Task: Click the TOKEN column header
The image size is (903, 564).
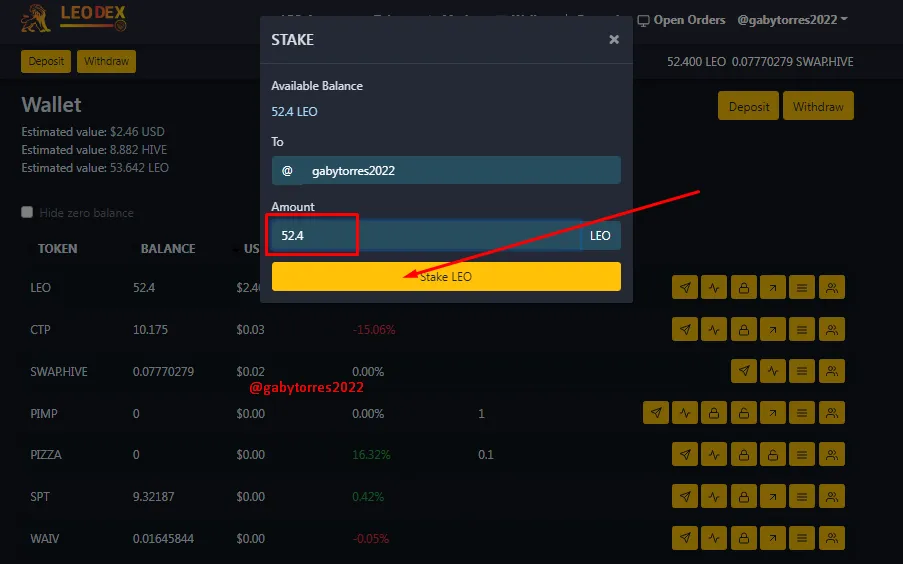Action: tap(58, 249)
